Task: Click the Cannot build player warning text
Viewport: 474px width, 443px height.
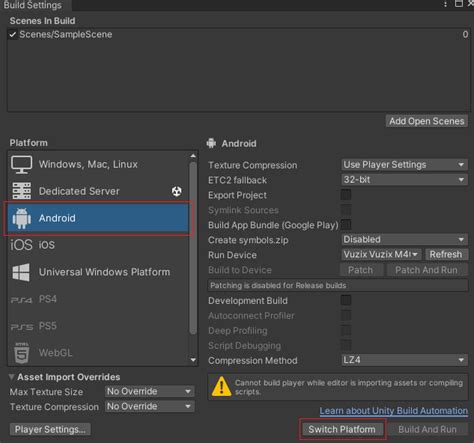Action: (x=349, y=387)
